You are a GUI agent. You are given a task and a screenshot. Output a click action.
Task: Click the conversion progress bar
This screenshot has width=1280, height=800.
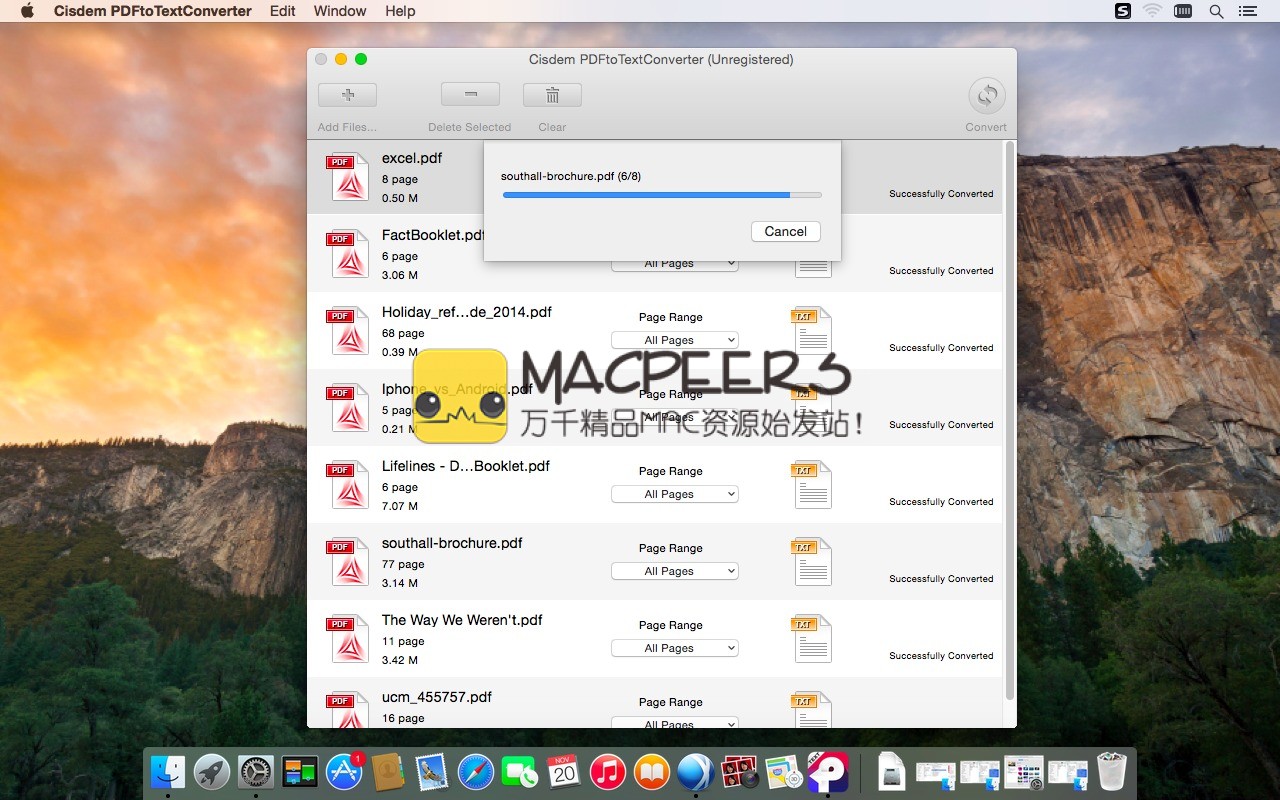[661, 195]
